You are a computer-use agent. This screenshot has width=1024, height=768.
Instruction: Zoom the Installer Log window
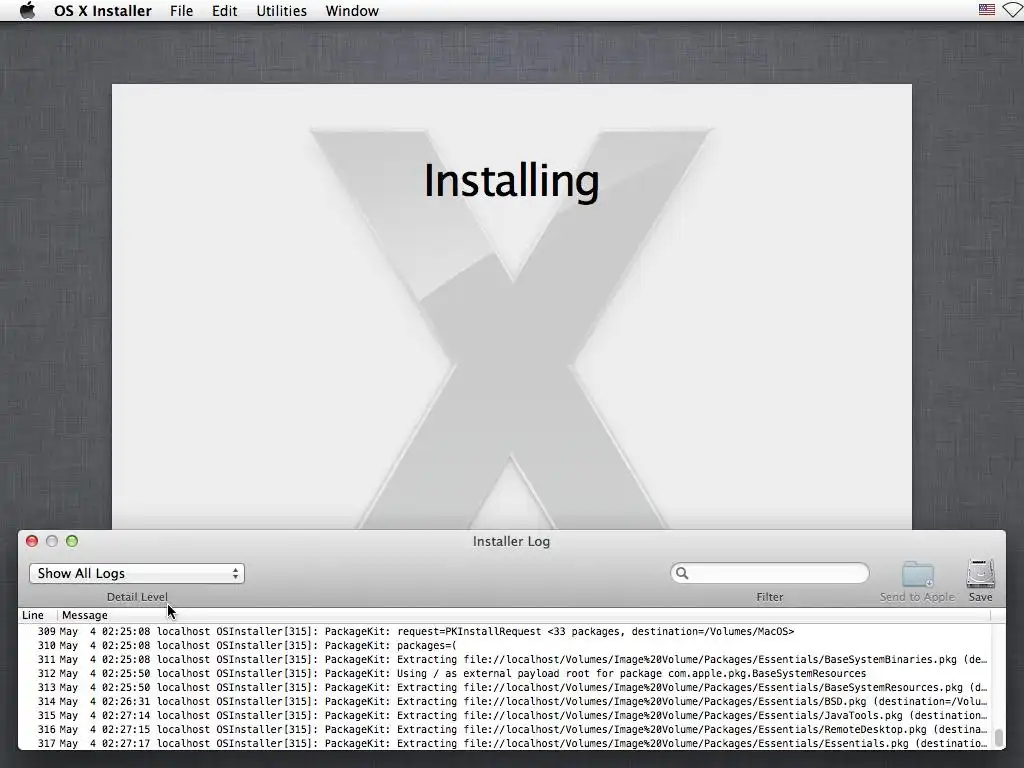tap(72, 541)
